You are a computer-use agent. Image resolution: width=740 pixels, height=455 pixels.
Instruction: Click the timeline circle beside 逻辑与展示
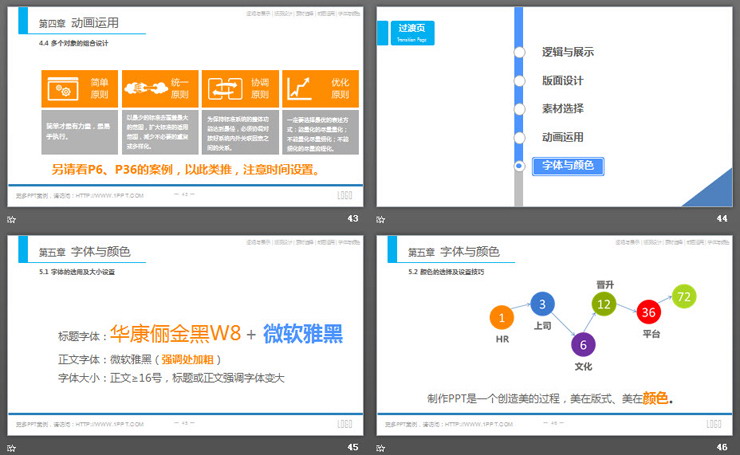coord(519,52)
